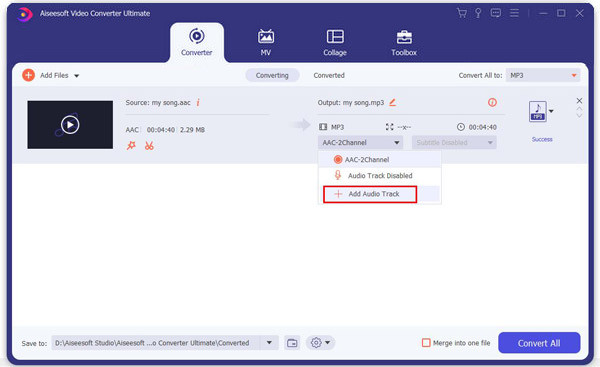Expand the output format arrow beside MP3 icon
Viewport: 600px width, 367px height.
(x=551, y=111)
